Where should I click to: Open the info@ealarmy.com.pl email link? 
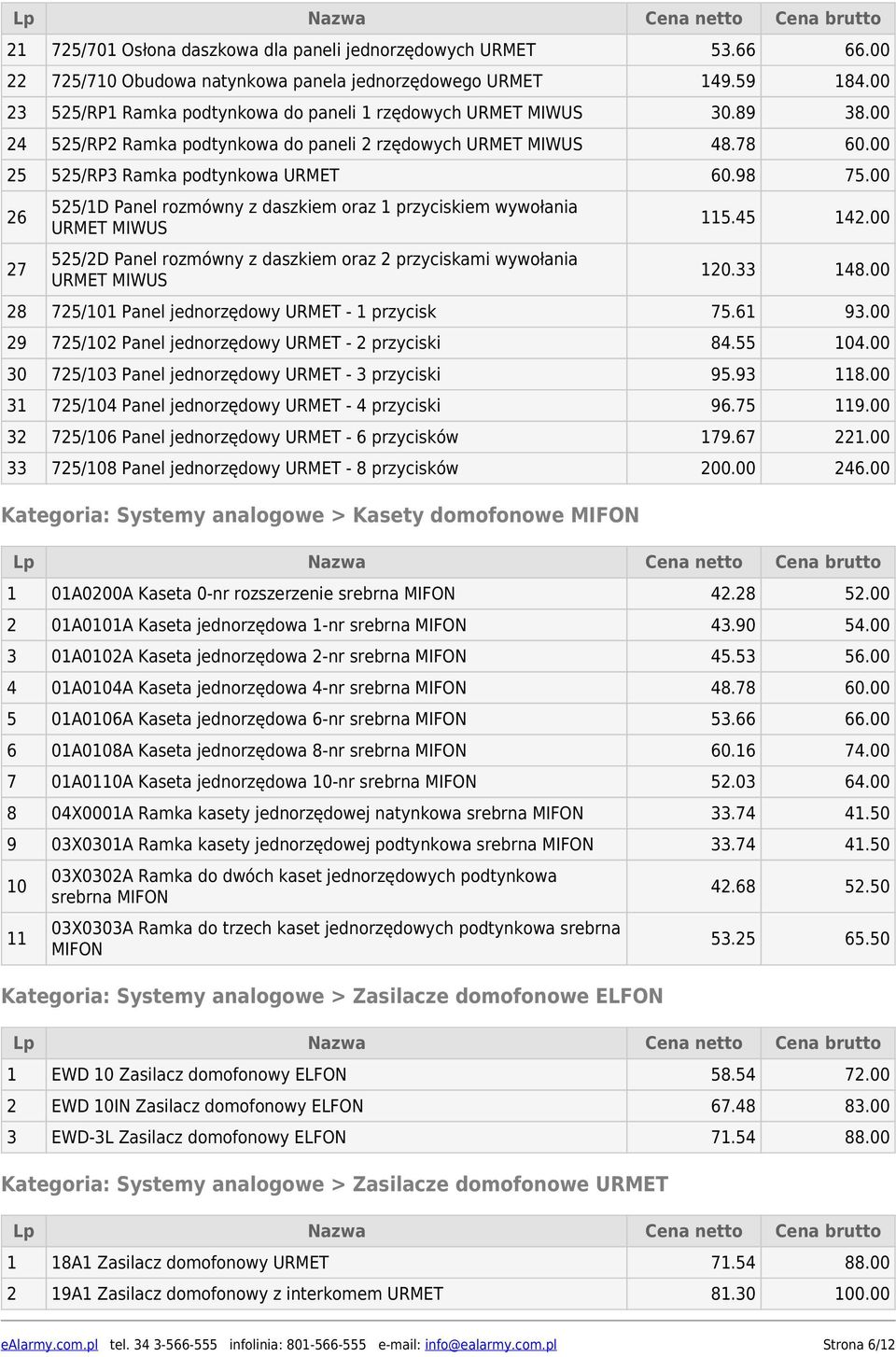click(x=490, y=1345)
